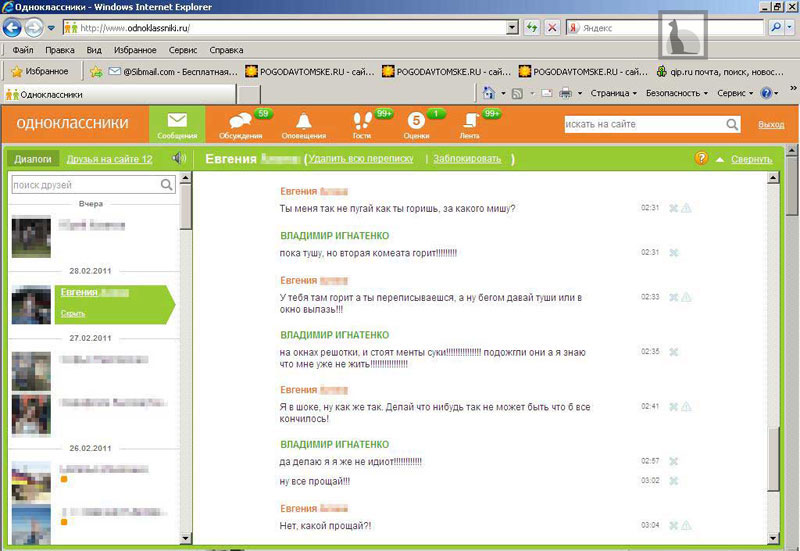Click the поиск друзей search field
800x551 pixels.
[86, 185]
